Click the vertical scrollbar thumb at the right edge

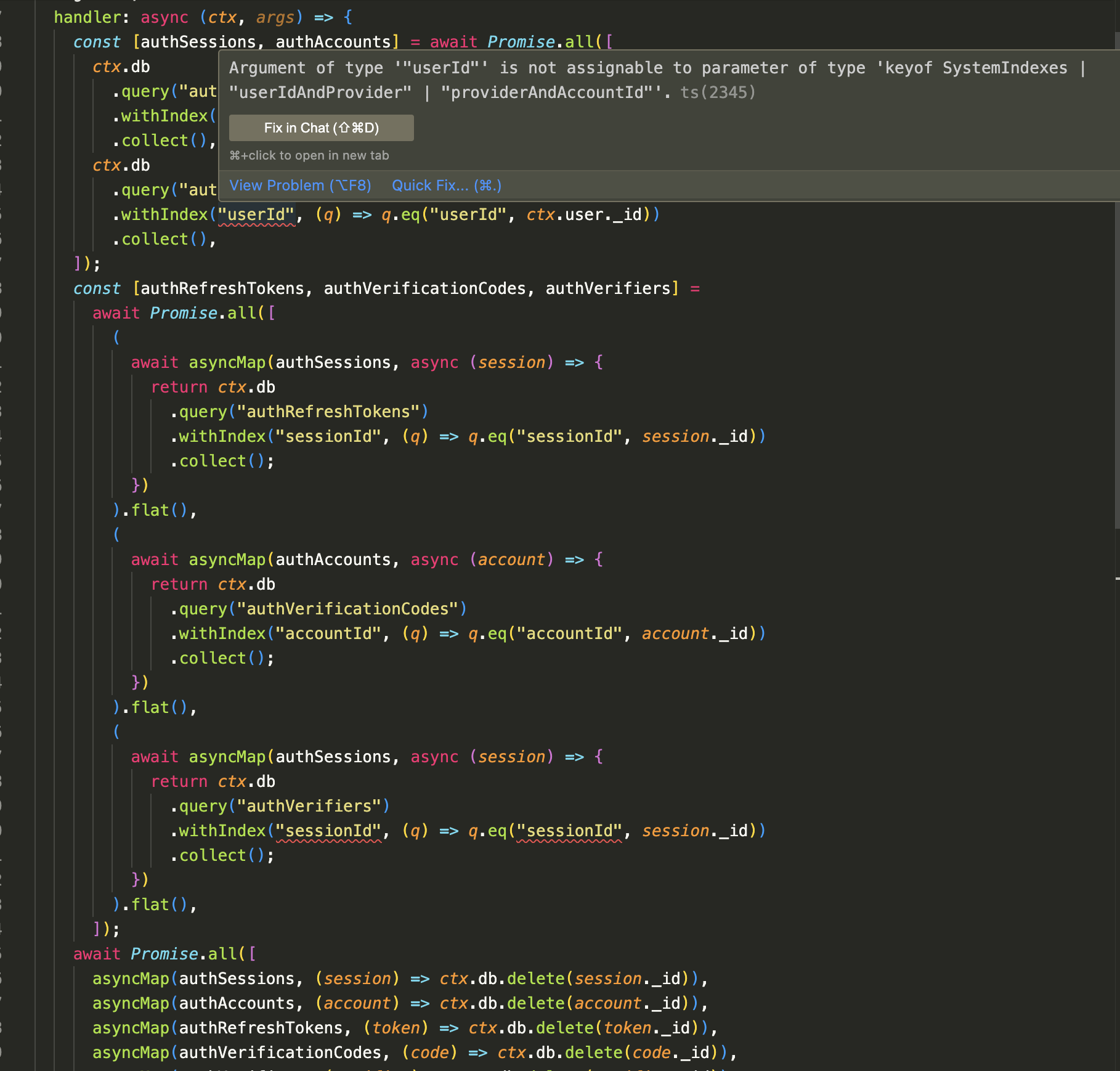[1116, 280]
